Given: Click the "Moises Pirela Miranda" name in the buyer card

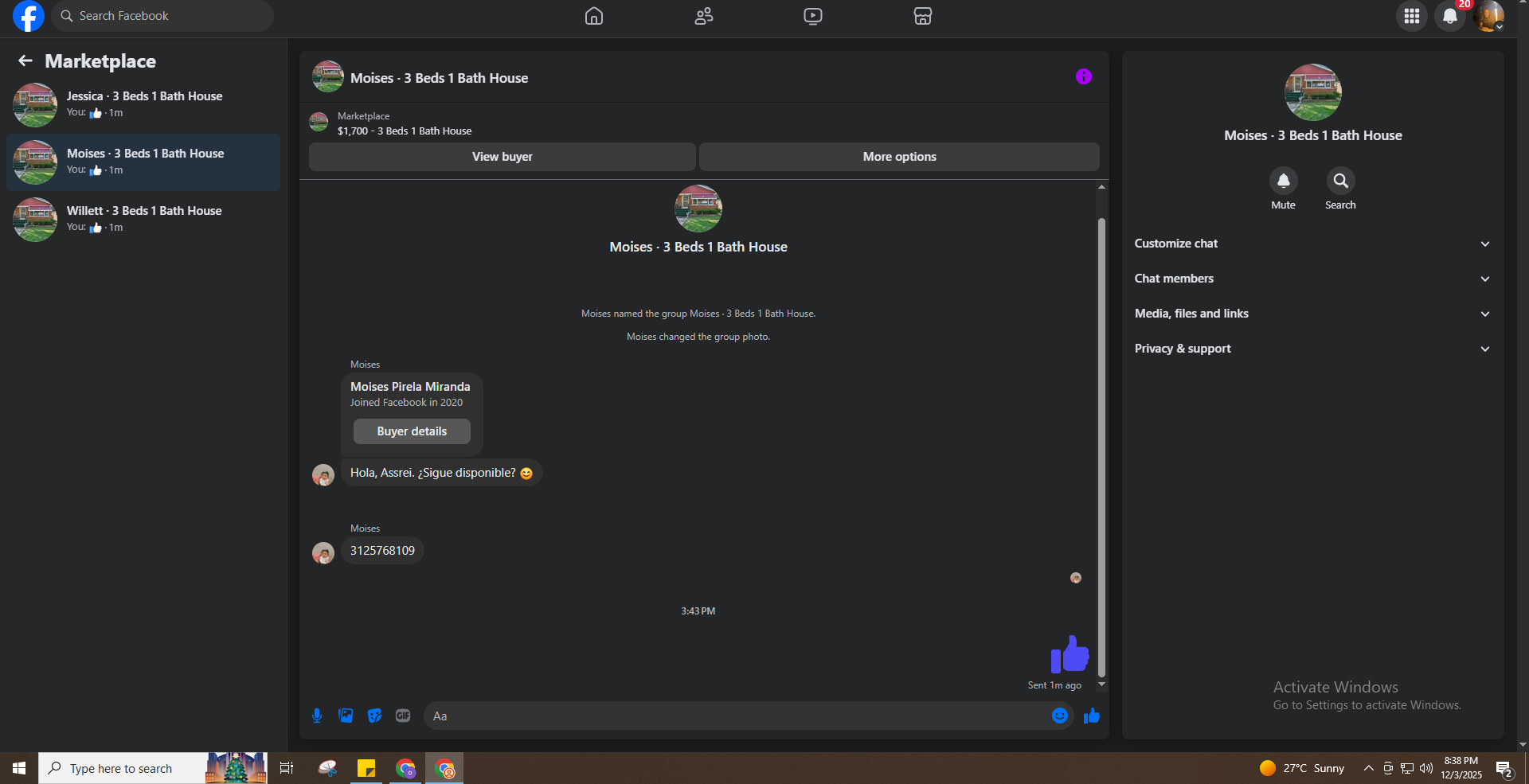Looking at the screenshot, I should [x=410, y=387].
